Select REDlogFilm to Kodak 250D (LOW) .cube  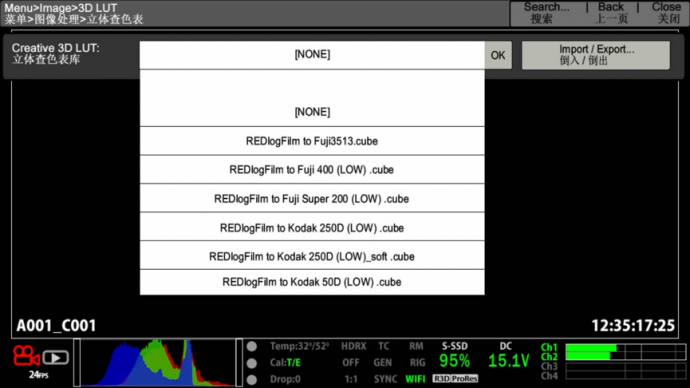coord(312,228)
